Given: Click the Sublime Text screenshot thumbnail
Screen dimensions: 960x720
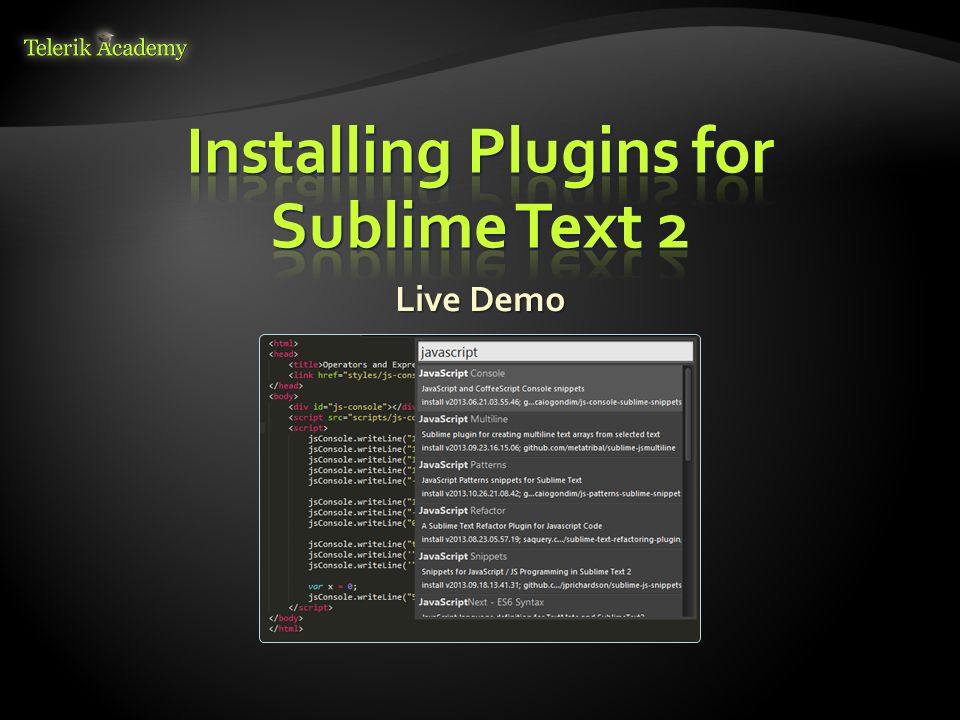Looking at the screenshot, I should point(480,489).
